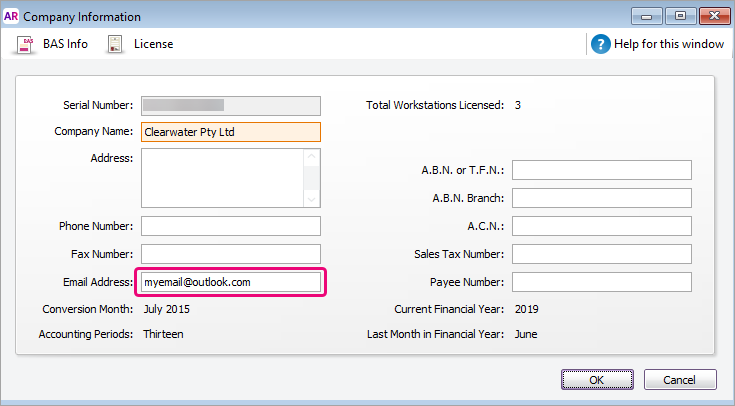Maximize the Company Information window
Image resolution: width=735 pixels, height=406 pixels.
[681, 15]
